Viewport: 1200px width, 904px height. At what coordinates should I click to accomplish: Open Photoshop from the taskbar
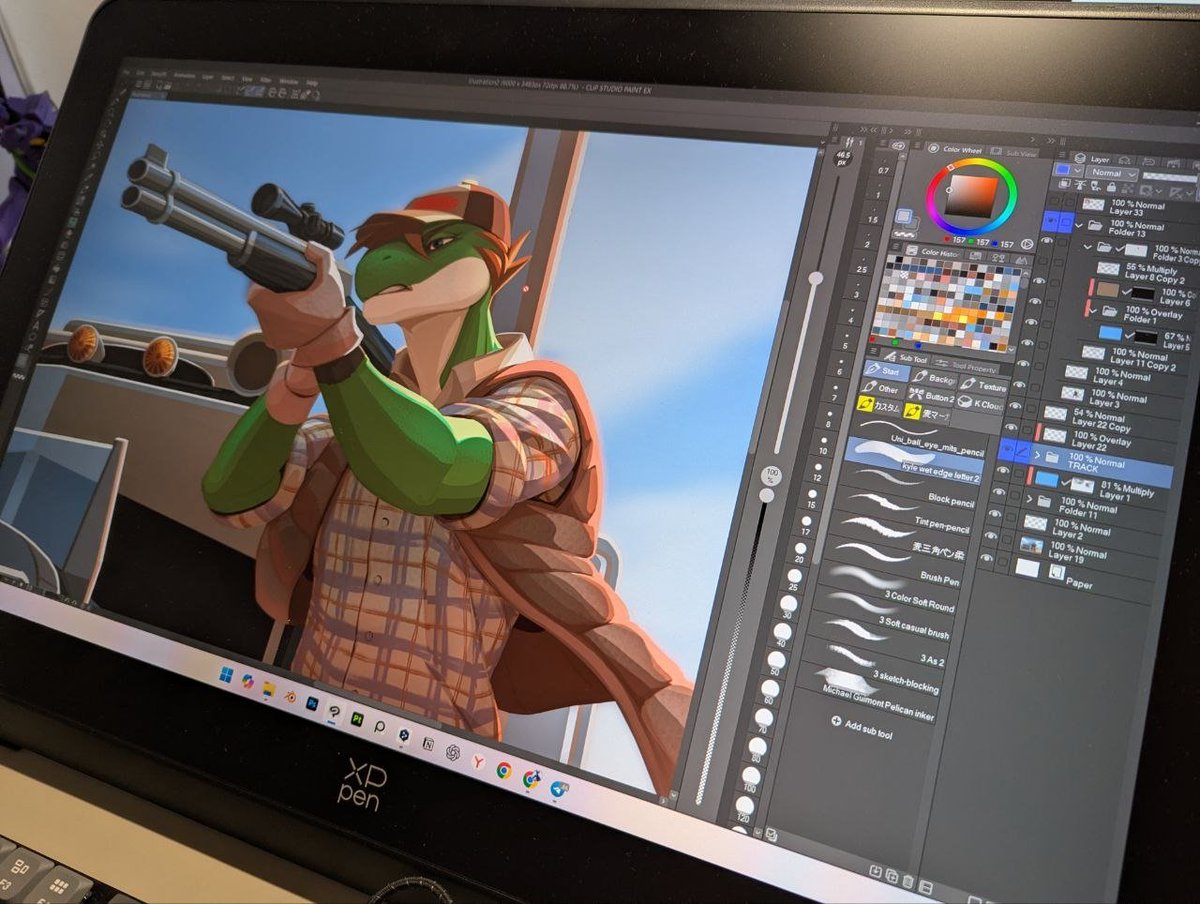point(313,704)
